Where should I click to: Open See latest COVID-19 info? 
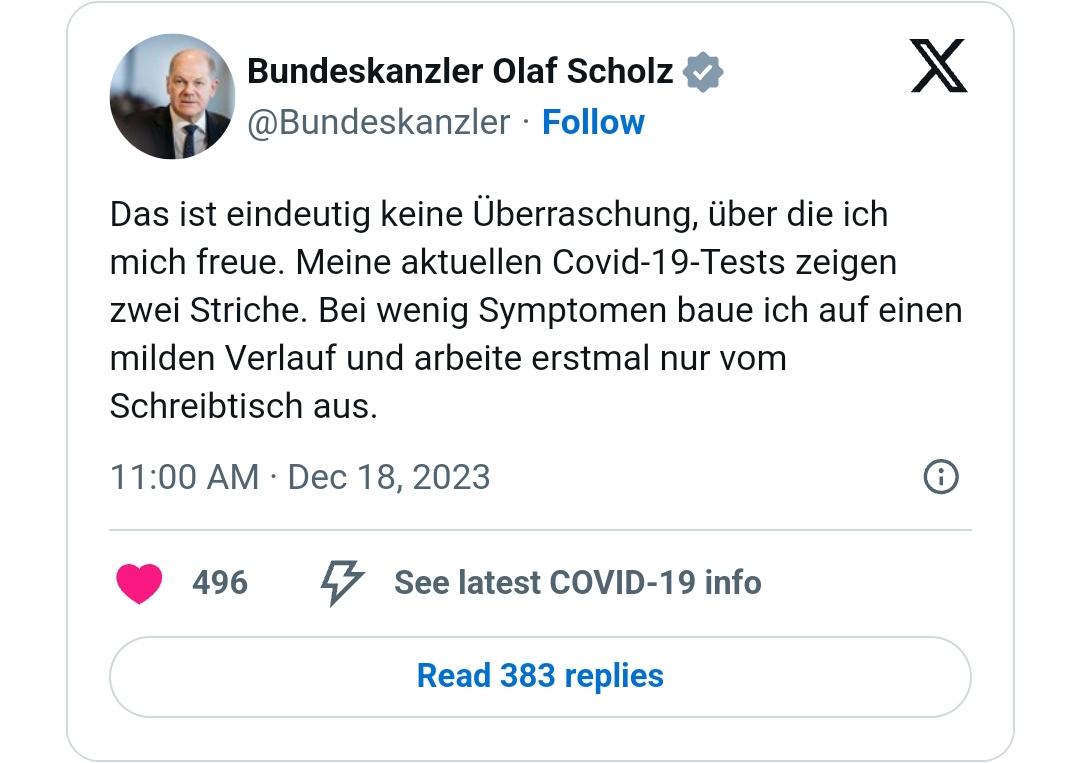coord(578,583)
